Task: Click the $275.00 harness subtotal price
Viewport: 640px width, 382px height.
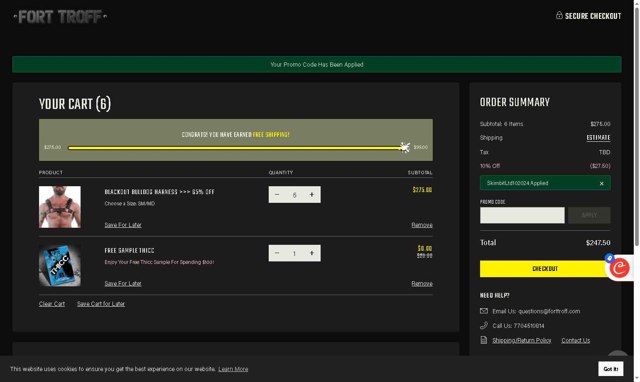Action: coord(422,190)
